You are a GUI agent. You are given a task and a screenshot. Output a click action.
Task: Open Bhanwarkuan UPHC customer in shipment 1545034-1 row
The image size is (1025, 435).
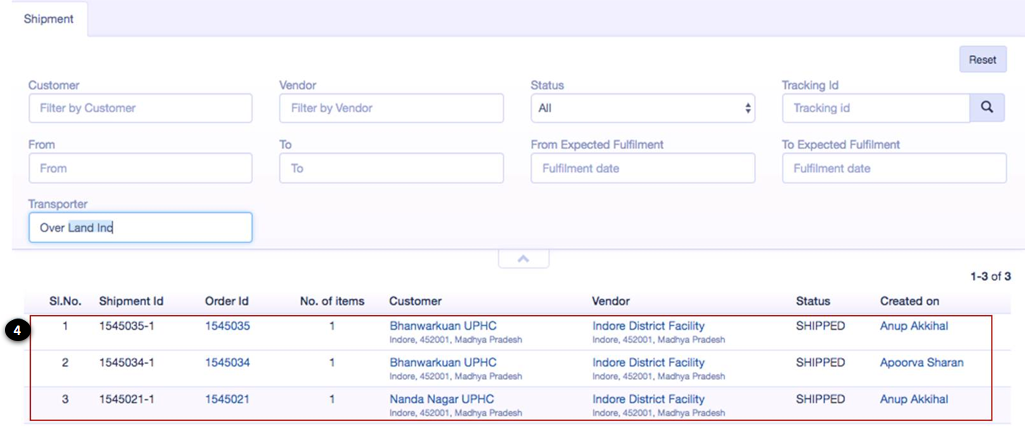[443, 362]
